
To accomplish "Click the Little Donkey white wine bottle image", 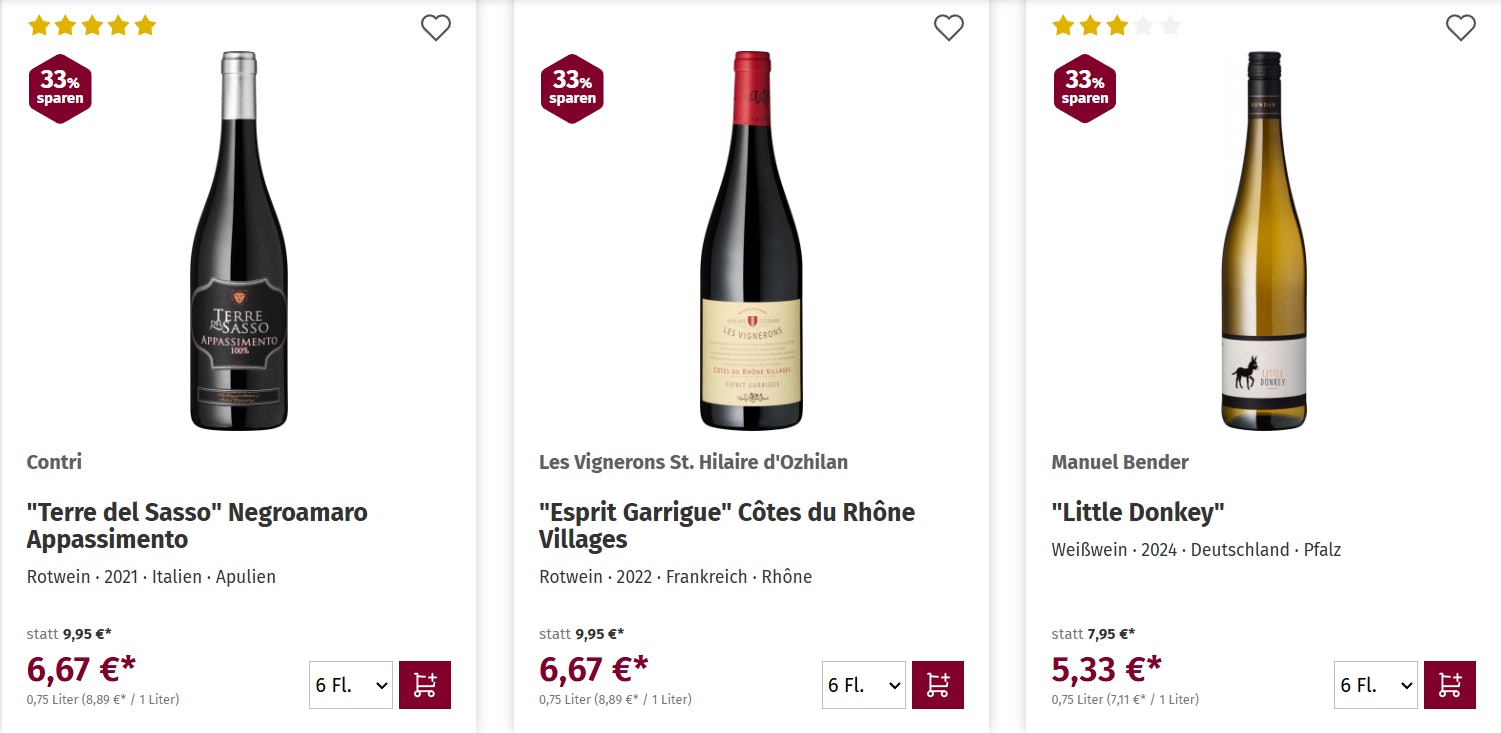I will [x=1264, y=241].
